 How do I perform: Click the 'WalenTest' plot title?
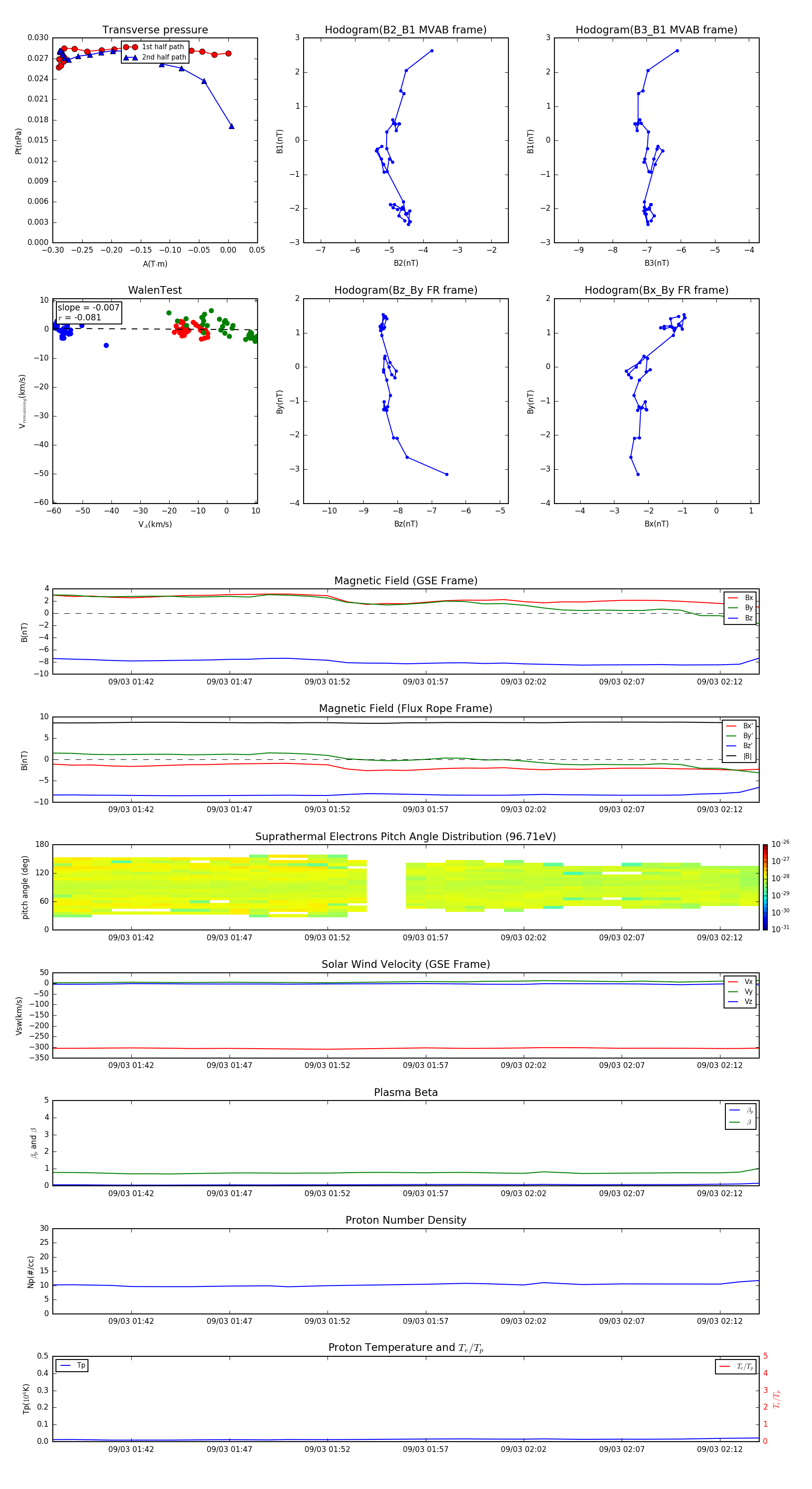click(x=155, y=290)
